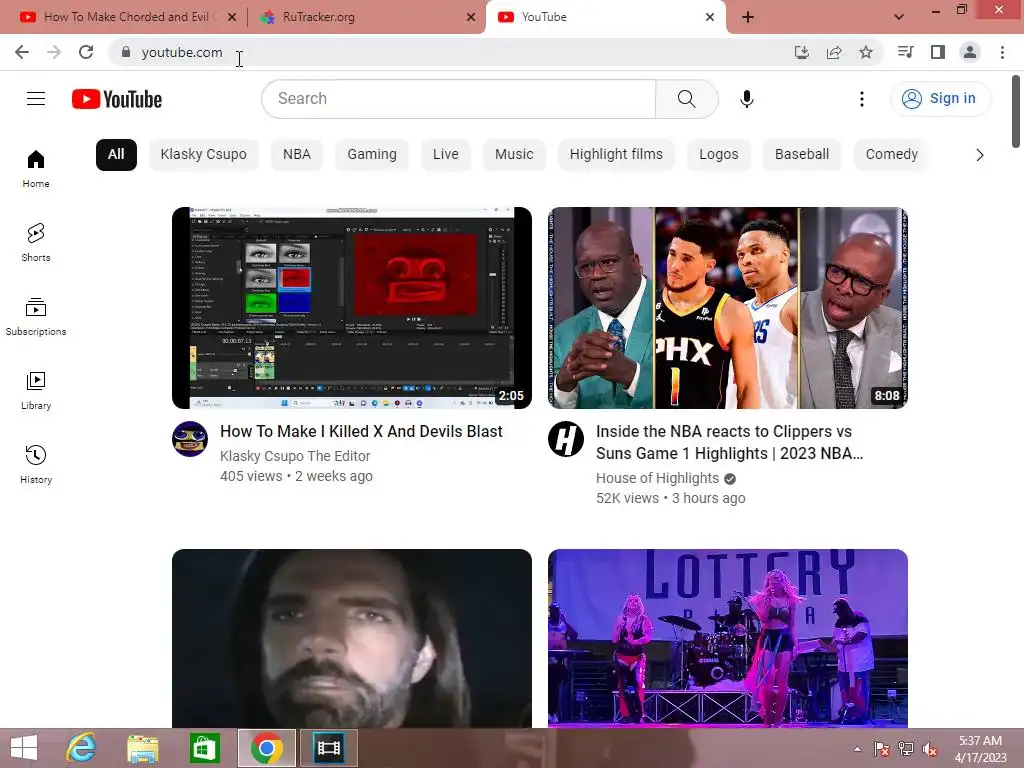
Task: Open Inside the NBA reacts video title
Action: (x=729, y=442)
